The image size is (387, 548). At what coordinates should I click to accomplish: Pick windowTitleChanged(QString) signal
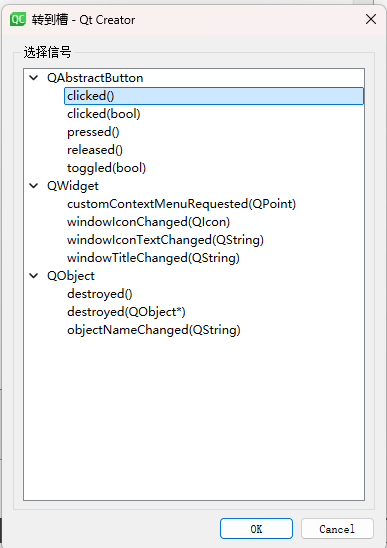tap(153, 258)
